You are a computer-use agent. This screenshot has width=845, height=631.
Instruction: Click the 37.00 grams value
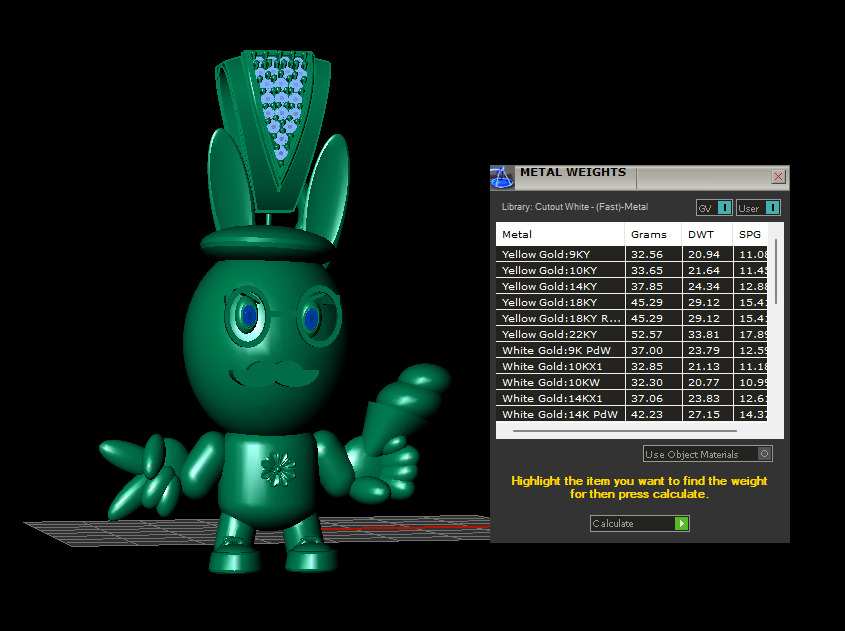click(647, 350)
